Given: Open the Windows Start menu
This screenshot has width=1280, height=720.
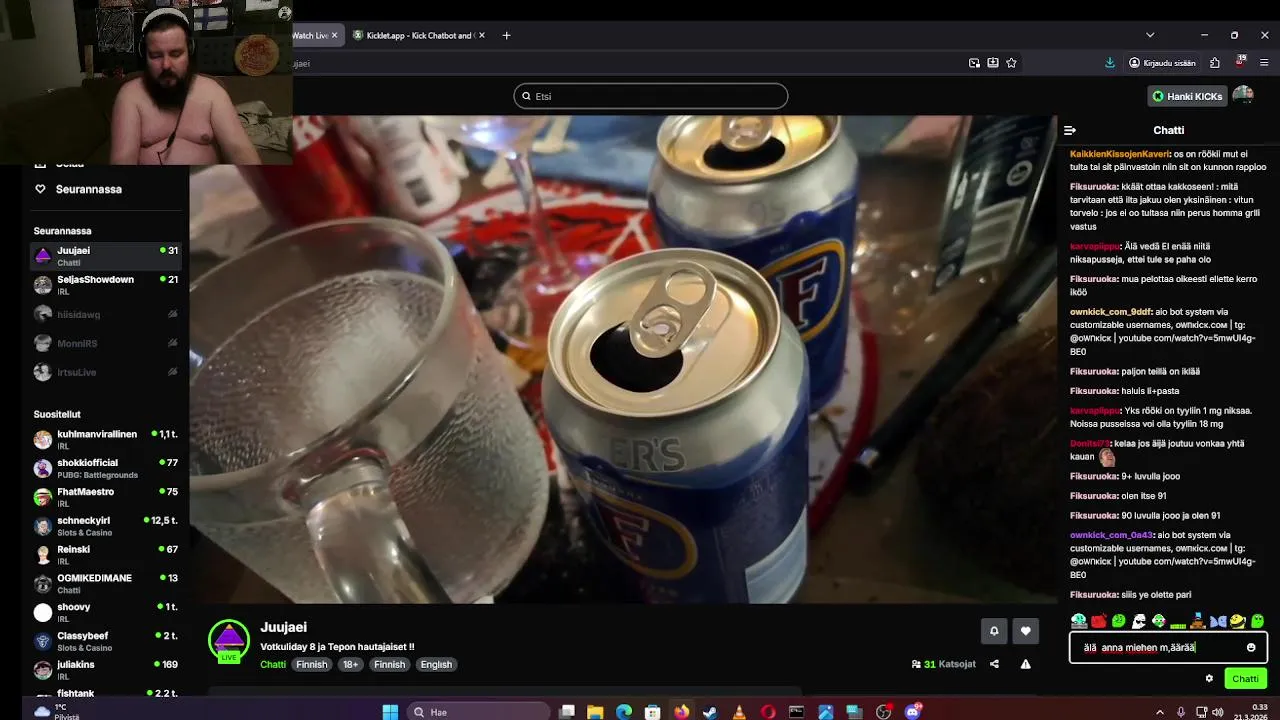Looking at the screenshot, I should tap(390, 712).
